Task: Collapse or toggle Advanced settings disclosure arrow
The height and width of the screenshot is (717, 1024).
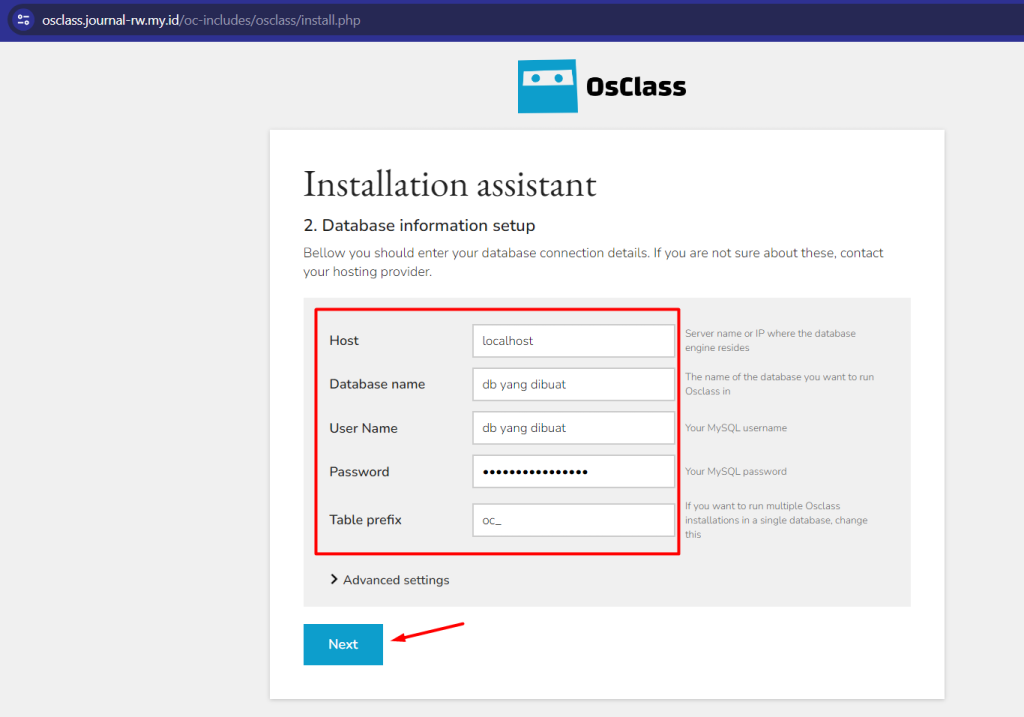Action: pyautogui.click(x=334, y=579)
